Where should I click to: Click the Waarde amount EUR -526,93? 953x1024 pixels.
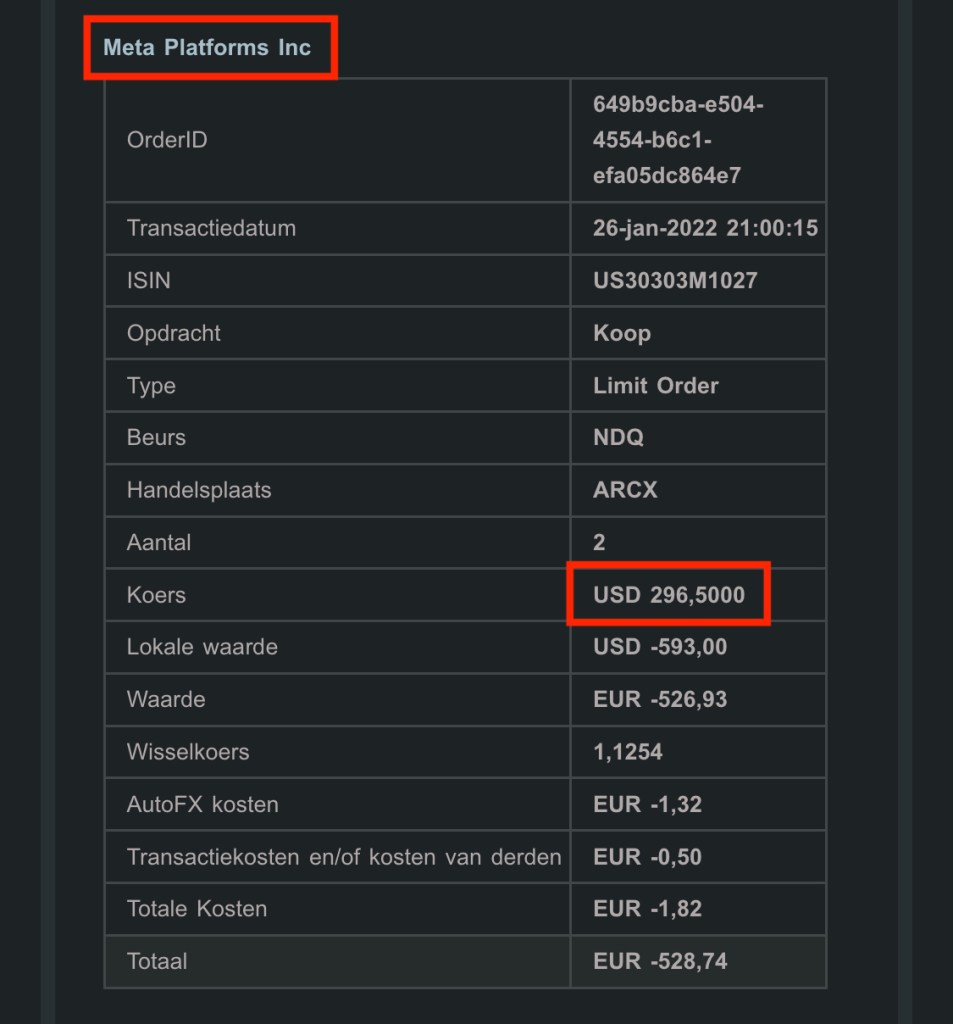tap(660, 700)
